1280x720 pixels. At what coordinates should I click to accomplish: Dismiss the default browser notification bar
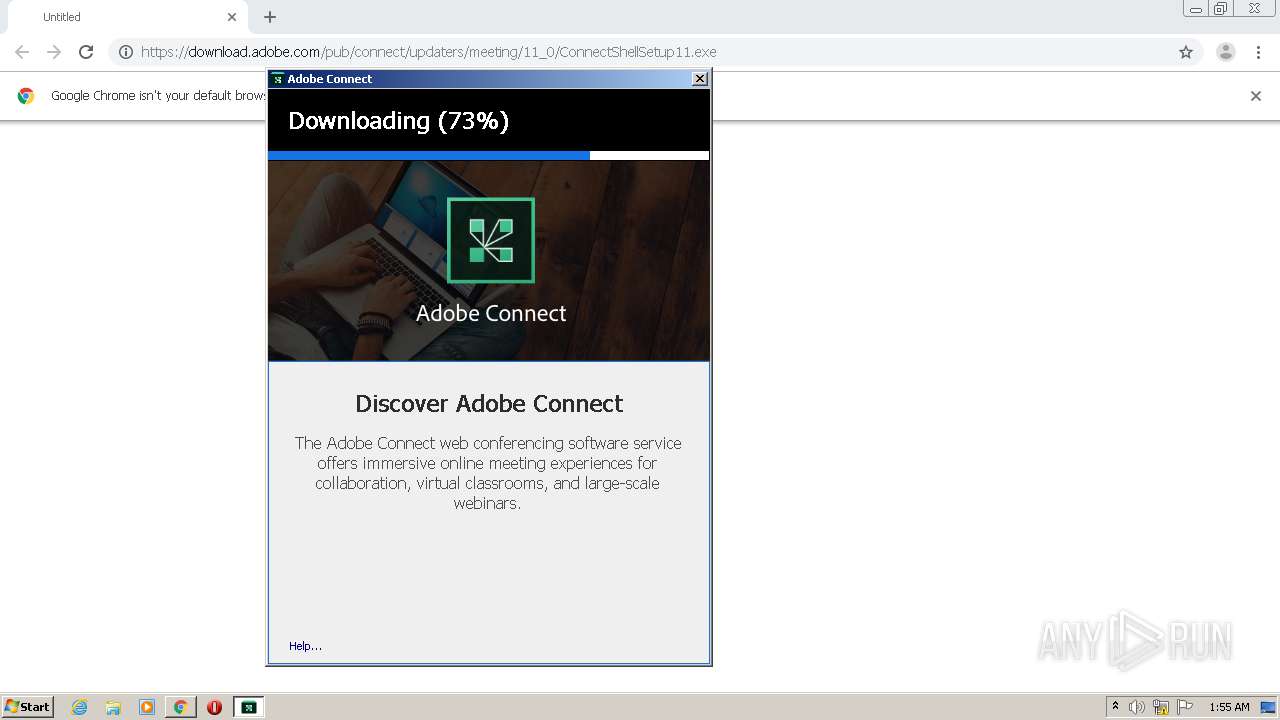tap(1256, 96)
